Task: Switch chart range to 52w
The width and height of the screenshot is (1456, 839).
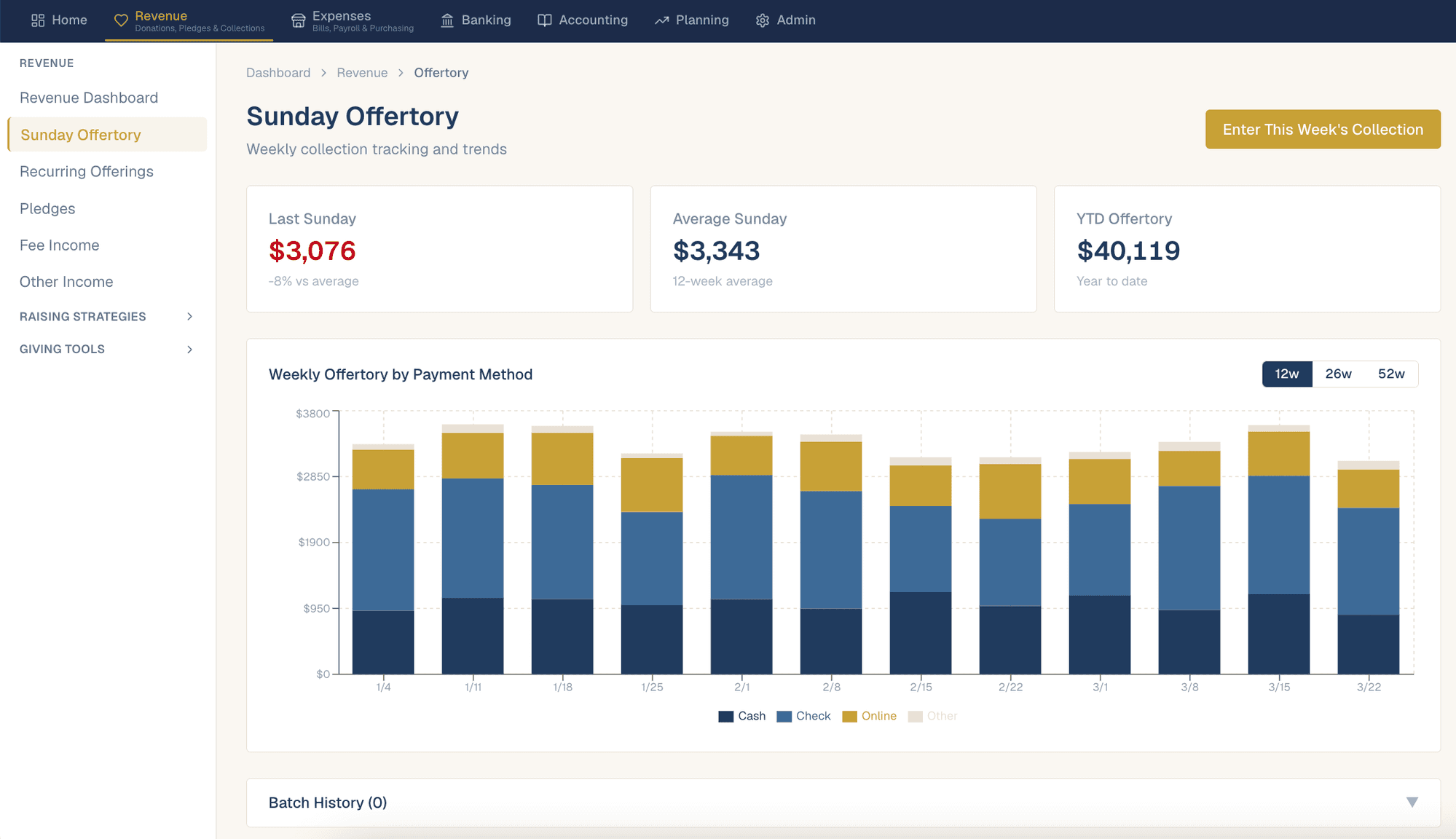Action: pos(1390,374)
